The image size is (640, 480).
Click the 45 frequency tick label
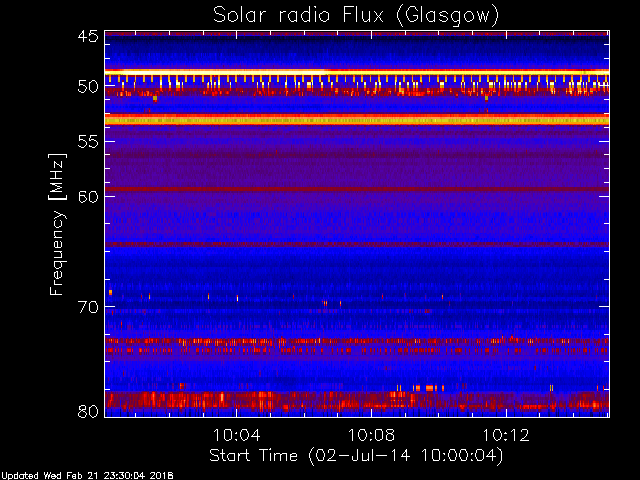pyautogui.click(x=88, y=36)
